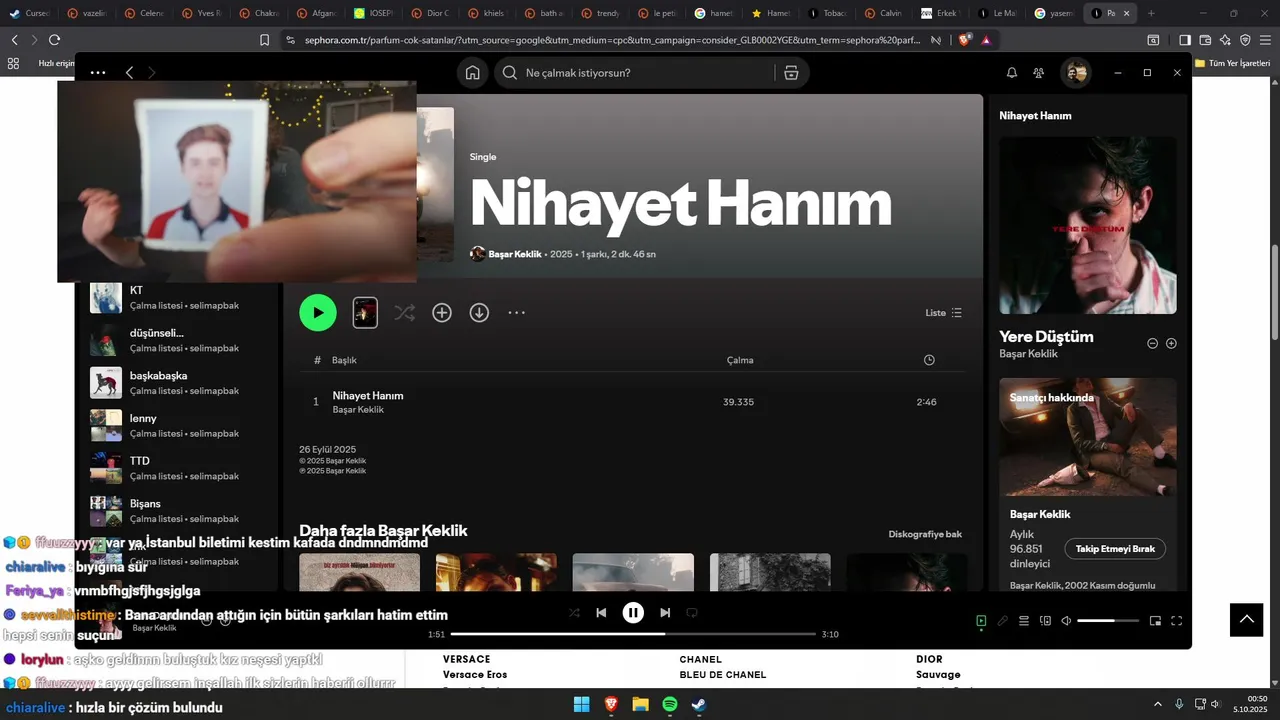Open Windows Start menu
This screenshot has height=720, width=1280.
click(x=581, y=705)
